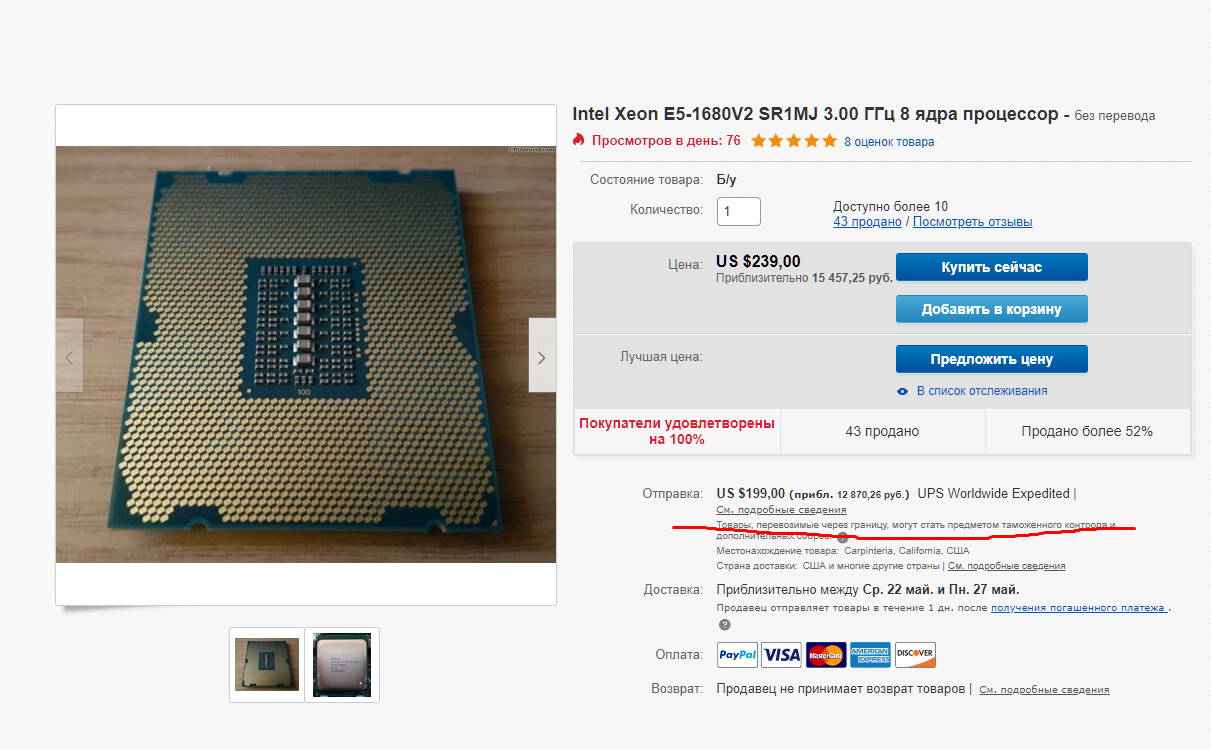
Task: Click the five-star rating icons
Action: (794, 141)
